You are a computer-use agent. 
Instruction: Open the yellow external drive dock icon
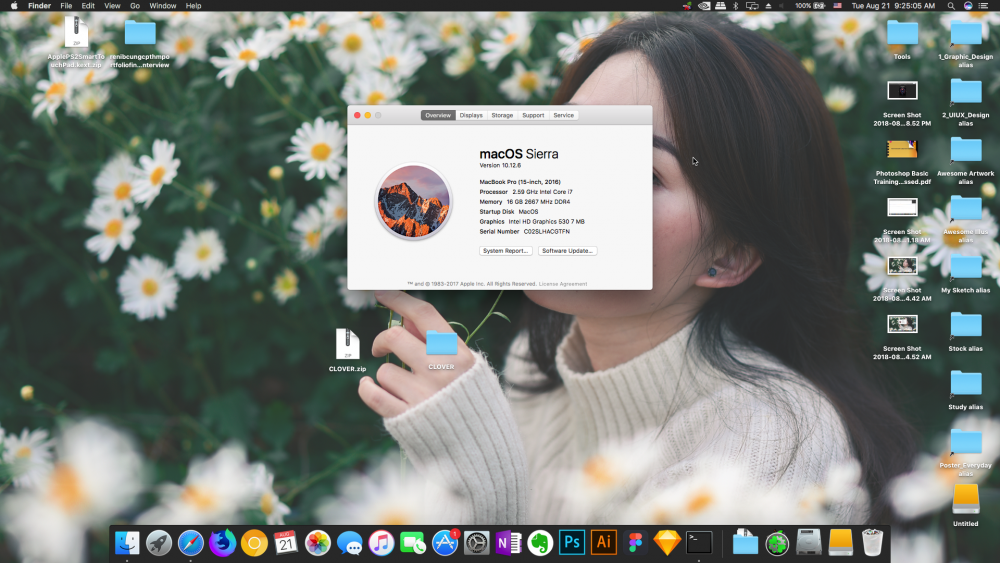point(841,543)
